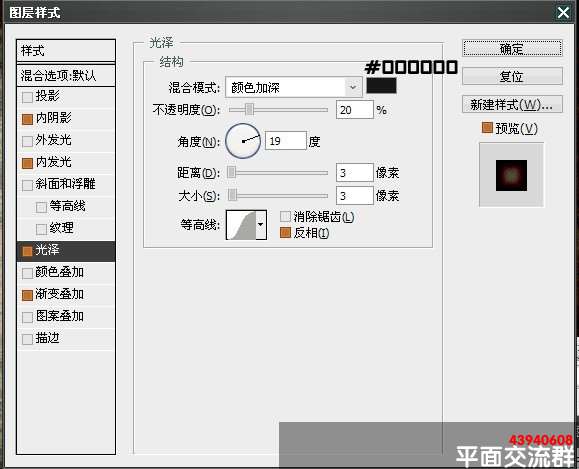Image resolution: width=579 pixels, height=469 pixels.
Task: Enable the 投影 drop shadow checkbox
Action: (27, 97)
